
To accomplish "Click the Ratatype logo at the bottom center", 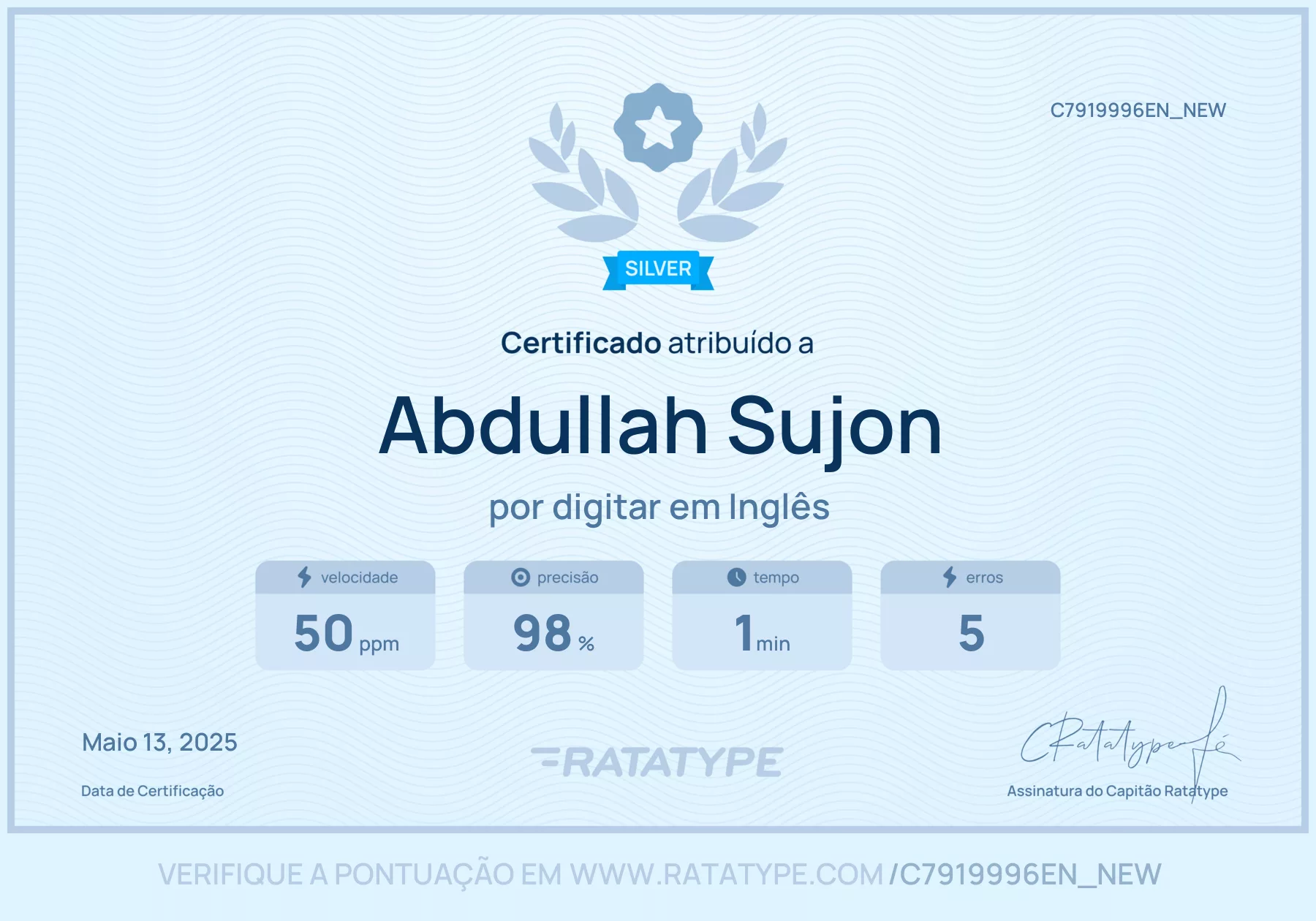I will point(657,762).
